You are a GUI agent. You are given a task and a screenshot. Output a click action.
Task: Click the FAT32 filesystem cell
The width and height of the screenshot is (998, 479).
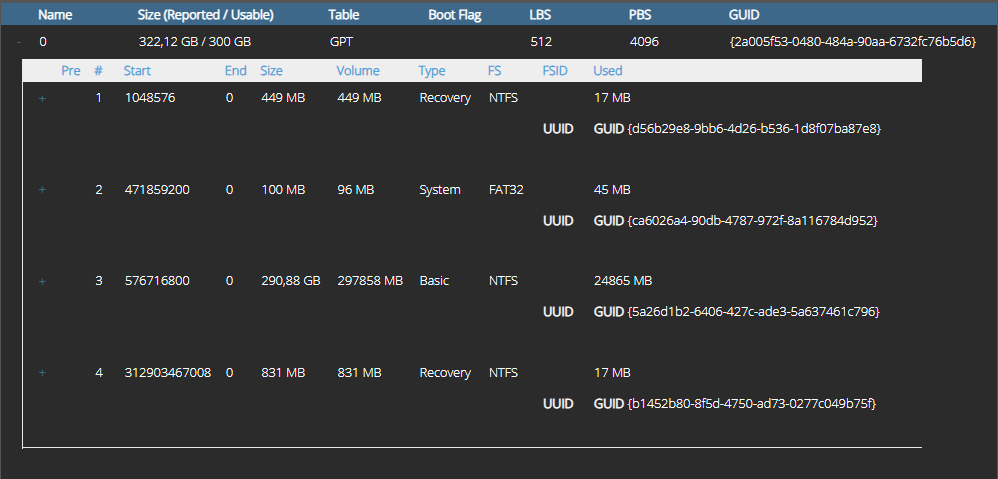pos(506,190)
